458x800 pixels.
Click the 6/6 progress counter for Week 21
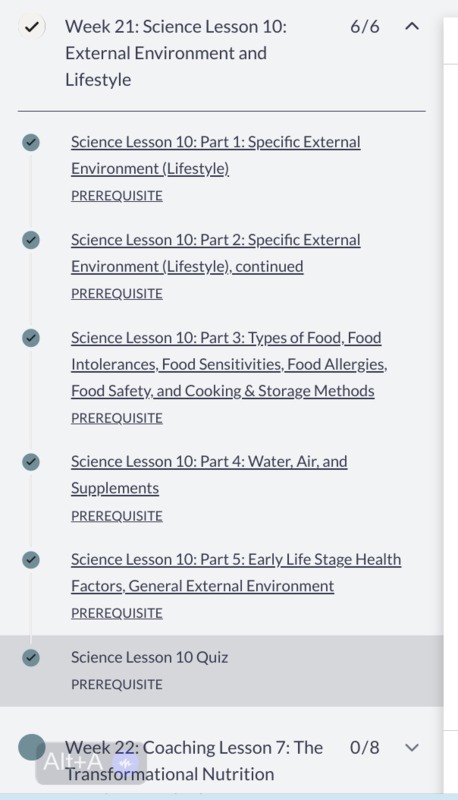tap(365, 27)
